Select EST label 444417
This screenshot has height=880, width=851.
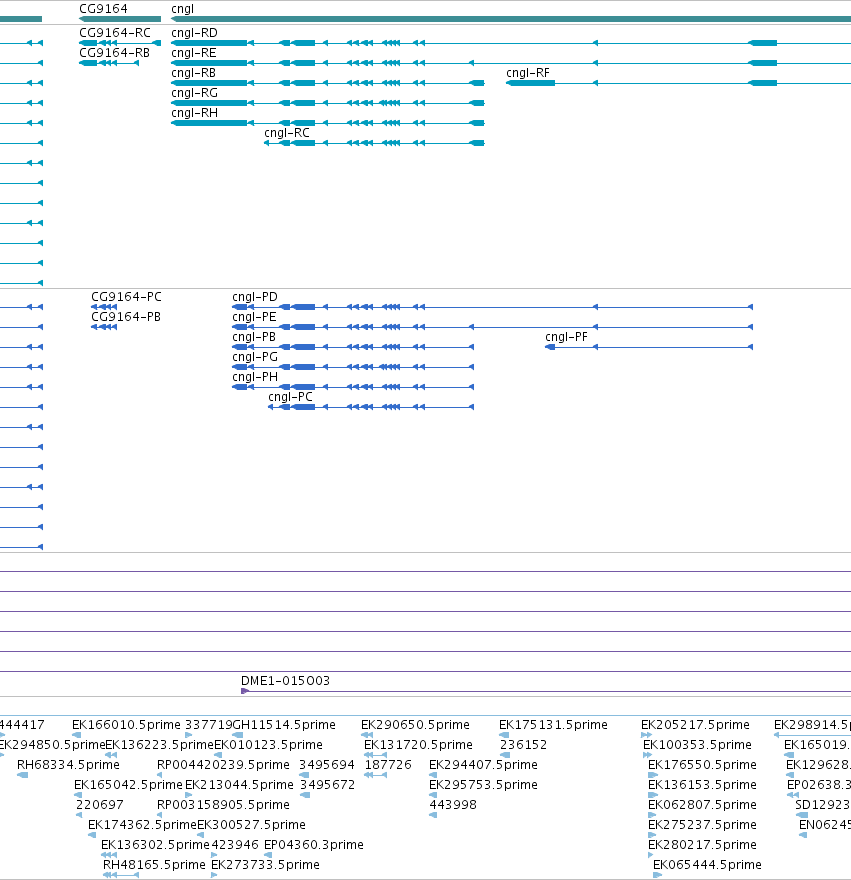pos(22,725)
